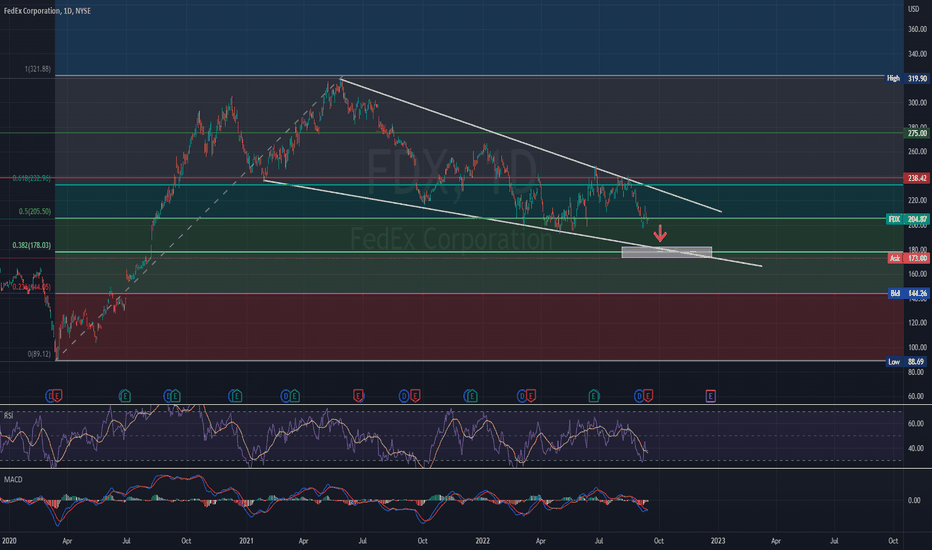Click the 2023 label on time axis

coord(718,540)
